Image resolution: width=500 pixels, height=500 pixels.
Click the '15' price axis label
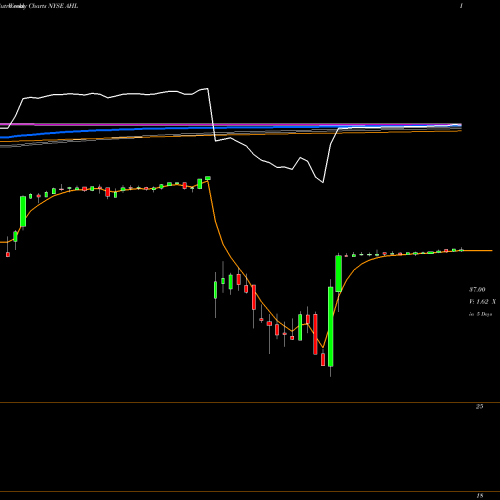[x=479, y=496]
